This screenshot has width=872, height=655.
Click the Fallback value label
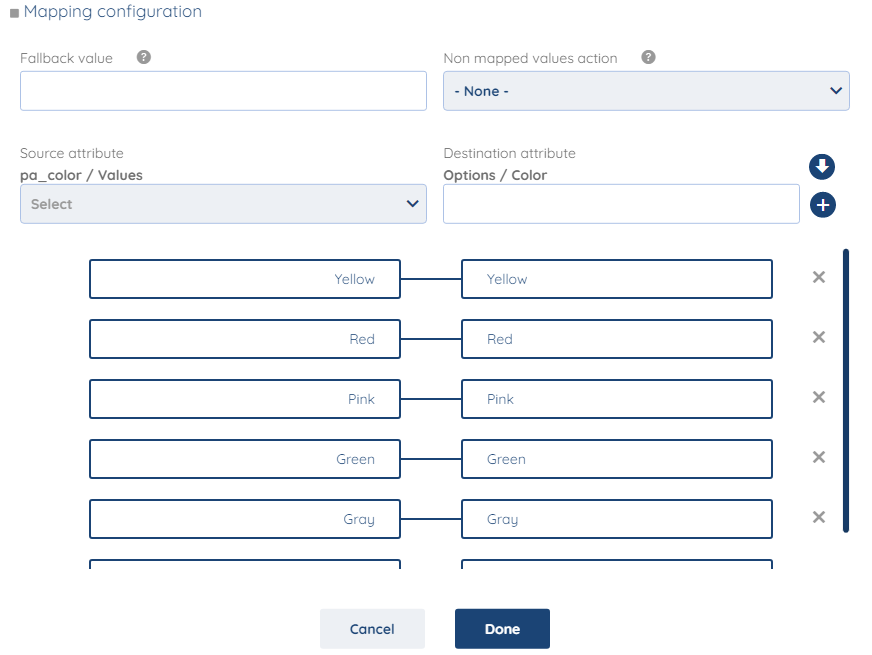coord(66,58)
